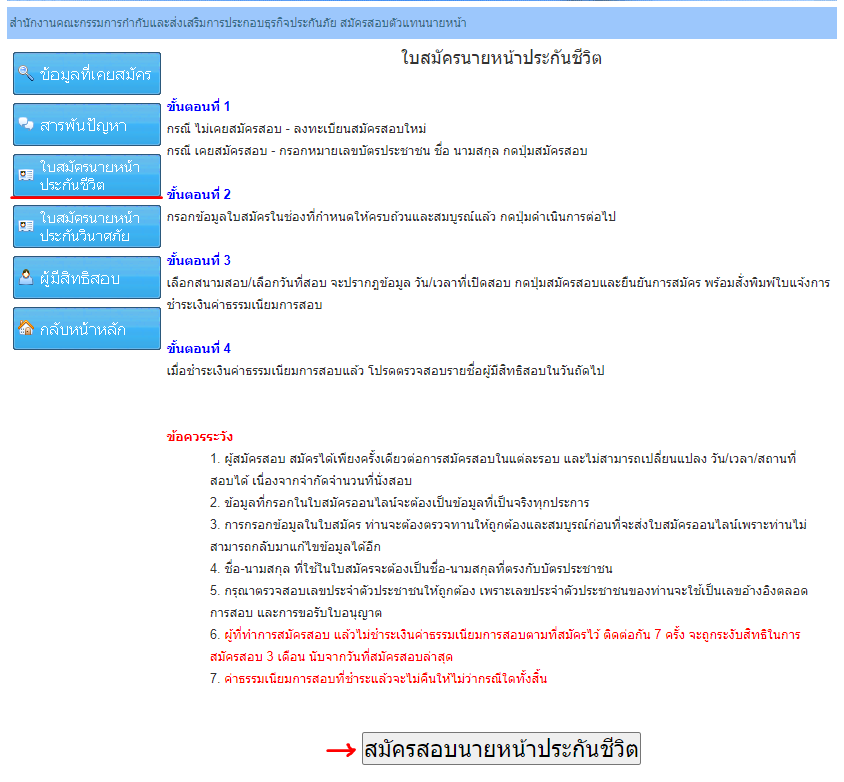The width and height of the screenshot is (844, 782).
Task: Click the ขั้นตอนที่ 2 heading
Action: click(199, 194)
